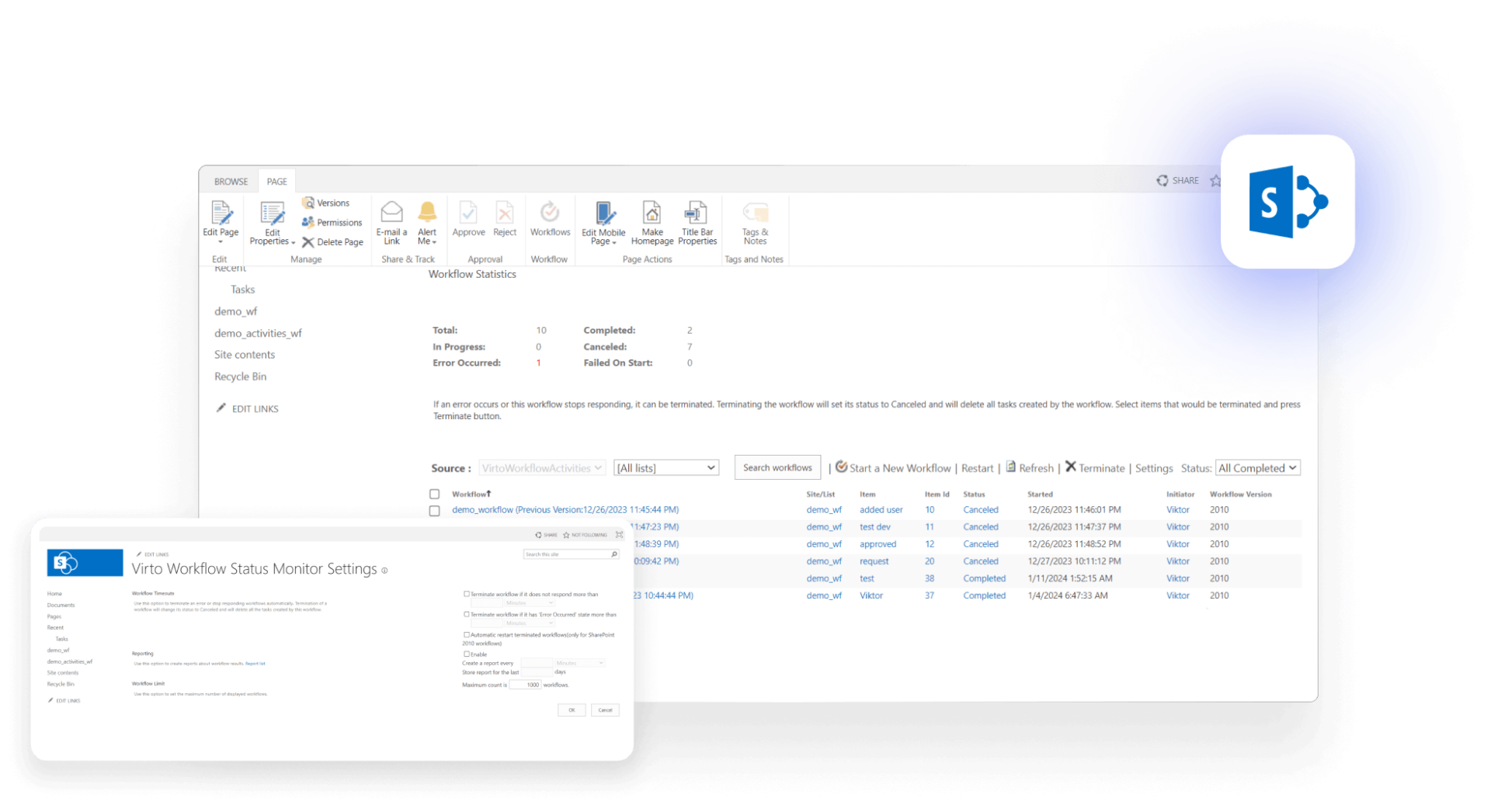Switch to the BROWSE tab
The image size is (1491, 812).
230,180
